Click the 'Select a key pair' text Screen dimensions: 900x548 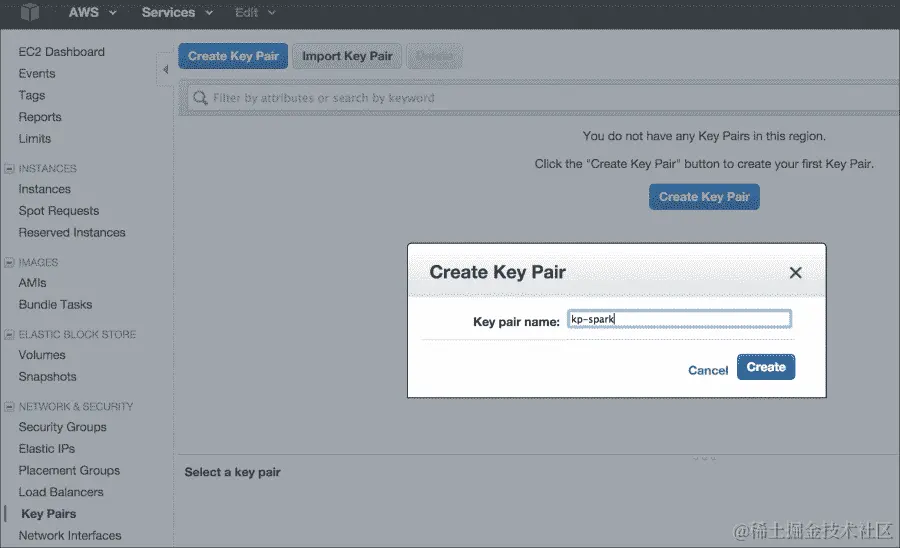(x=232, y=472)
